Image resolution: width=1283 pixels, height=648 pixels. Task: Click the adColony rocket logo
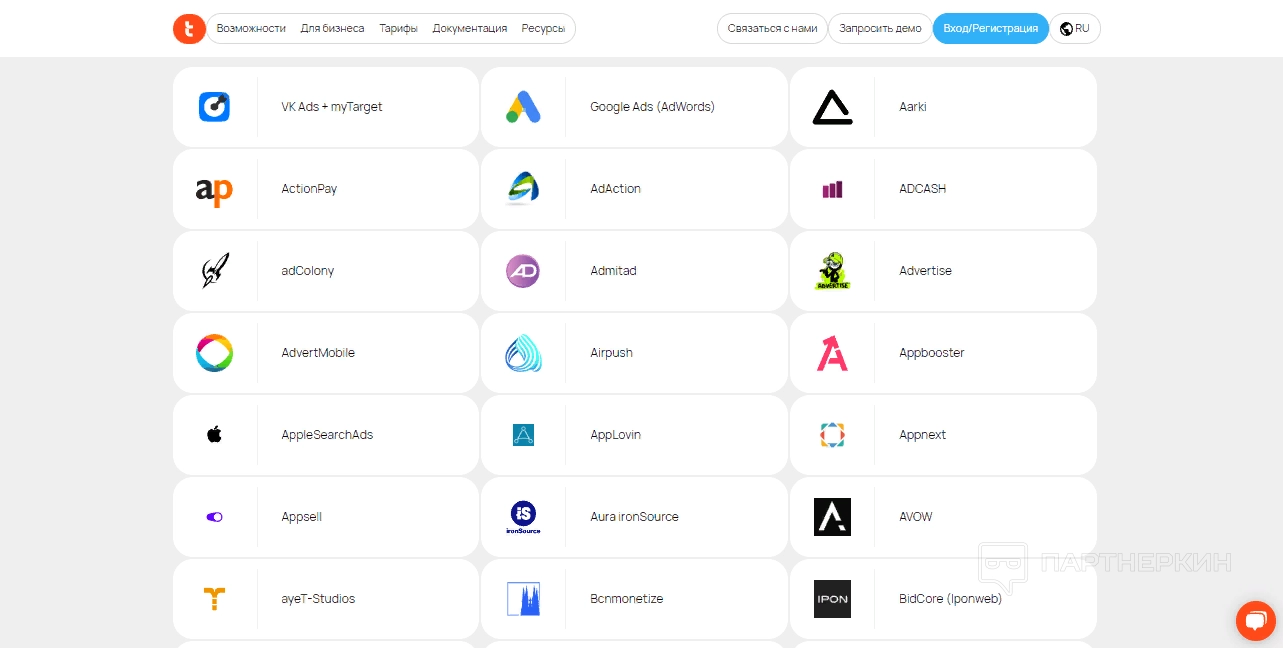click(214, 271)
